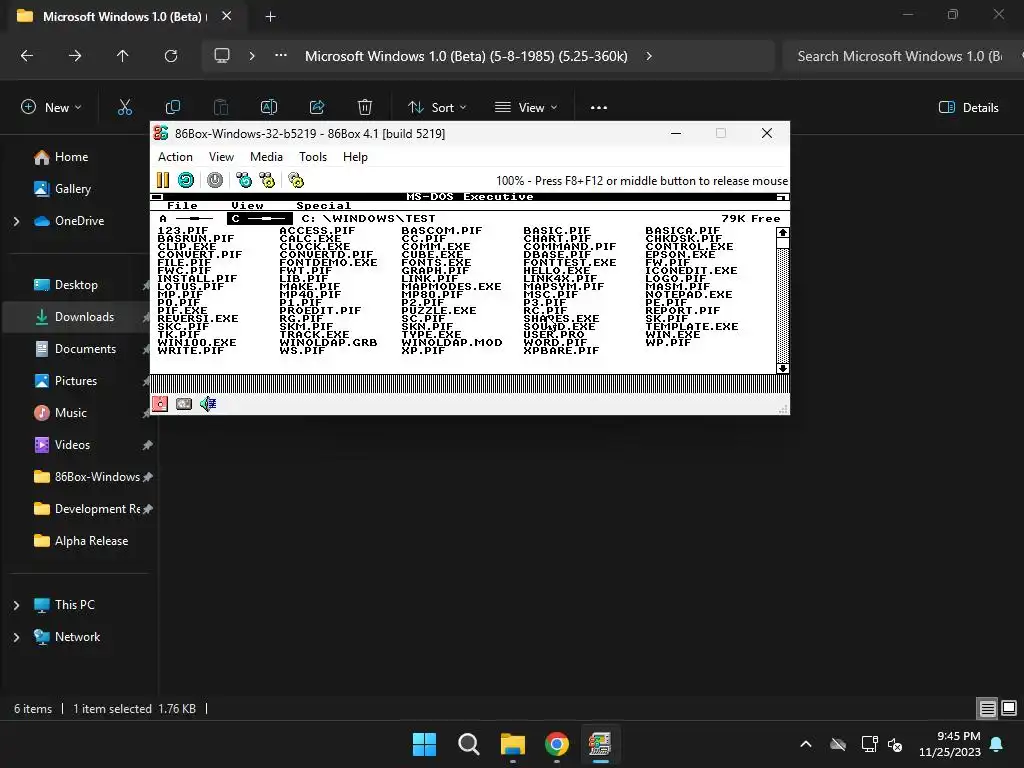Click the Rename icon in Explorer toolbar
This screenshot has height=768, width=1024.
coord(269,107)
